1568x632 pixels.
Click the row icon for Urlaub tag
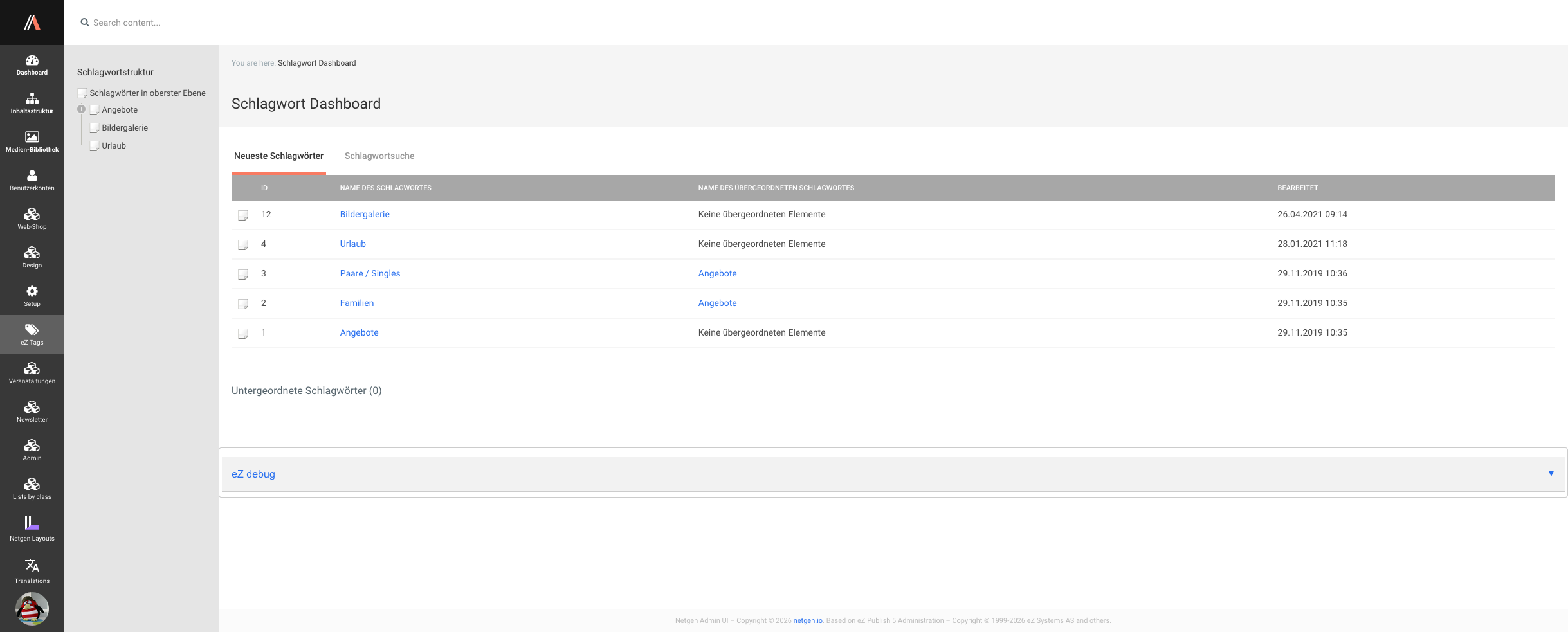[x=243, y=245]
